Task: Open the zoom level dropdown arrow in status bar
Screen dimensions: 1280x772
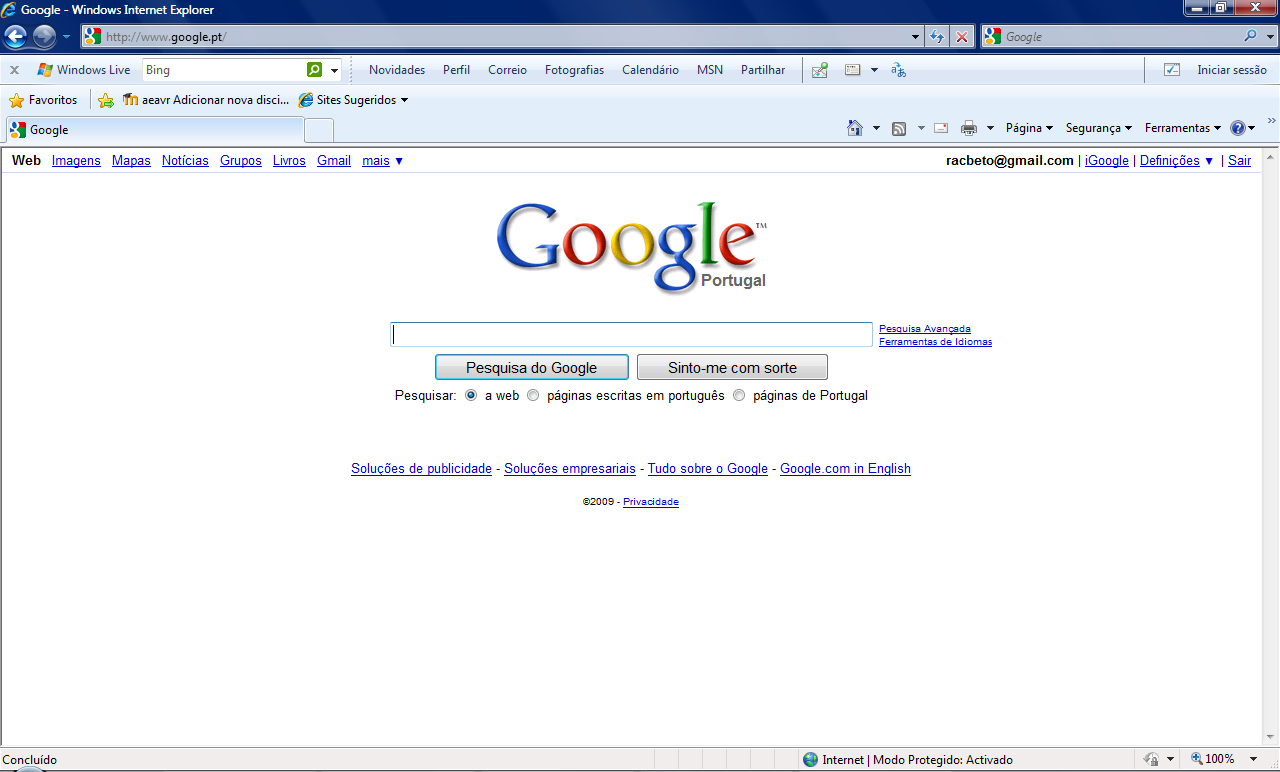Action: tap(1254, 760)
